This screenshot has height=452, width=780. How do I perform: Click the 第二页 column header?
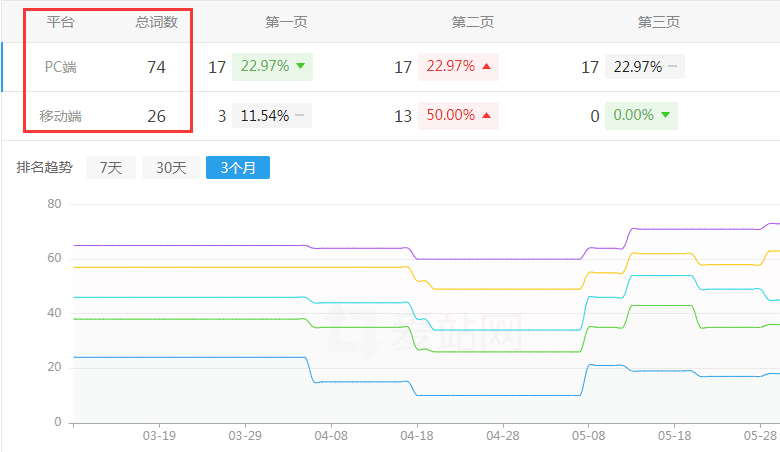(x=473, y=21)
